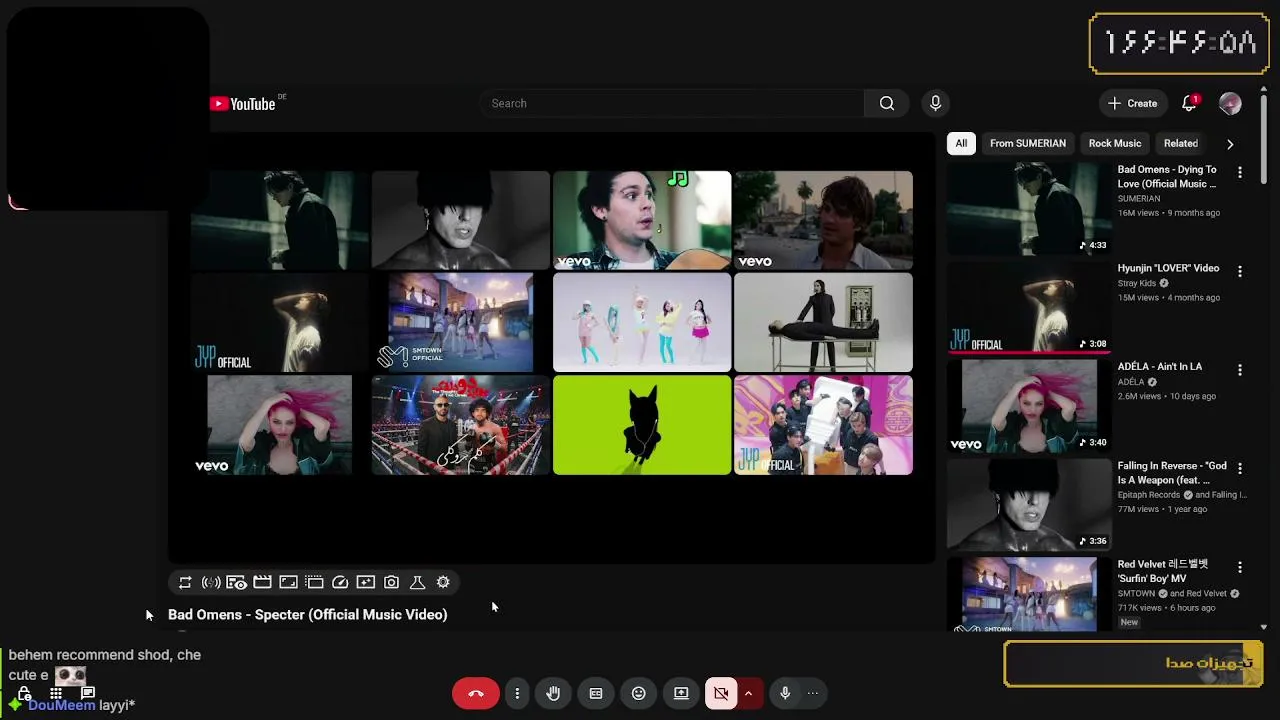Click the video title Bad Omens - Specter

click(308, 615)
